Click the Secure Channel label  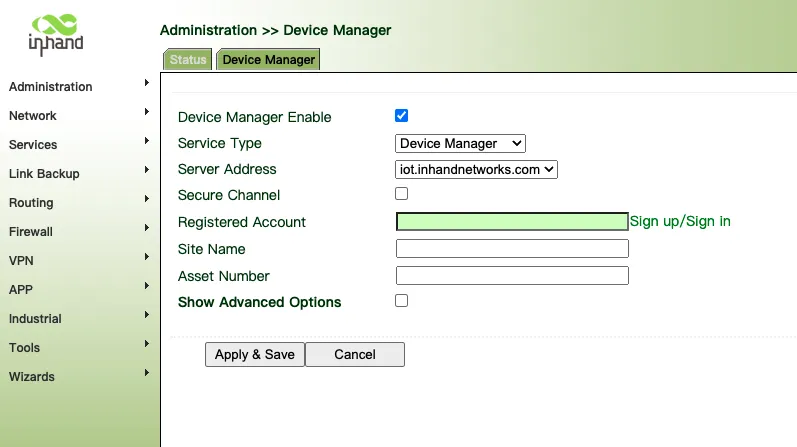click(229, 195)
